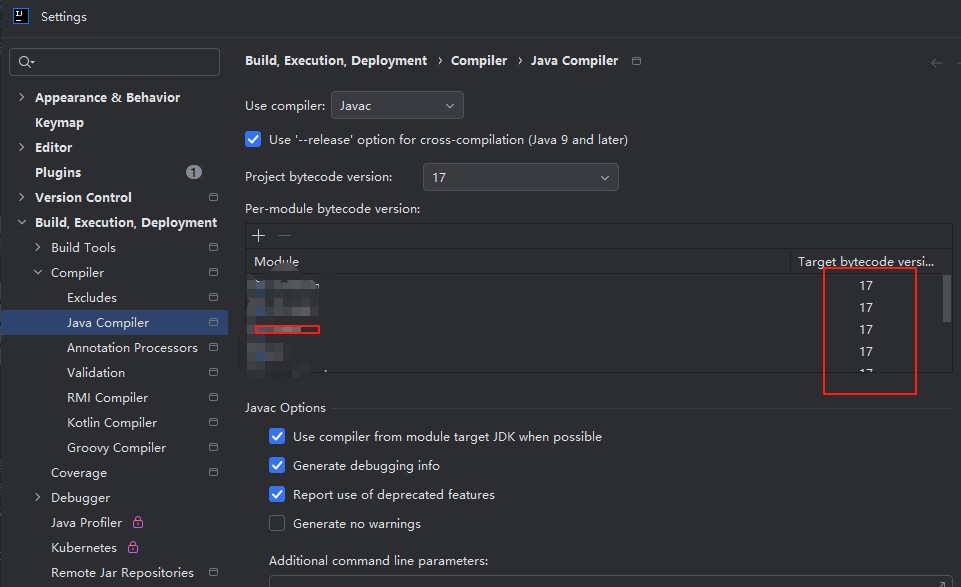The image size is (961, 587).
Task: Click Build, Execution, Deployment breadcrumb
Action: 336,61
